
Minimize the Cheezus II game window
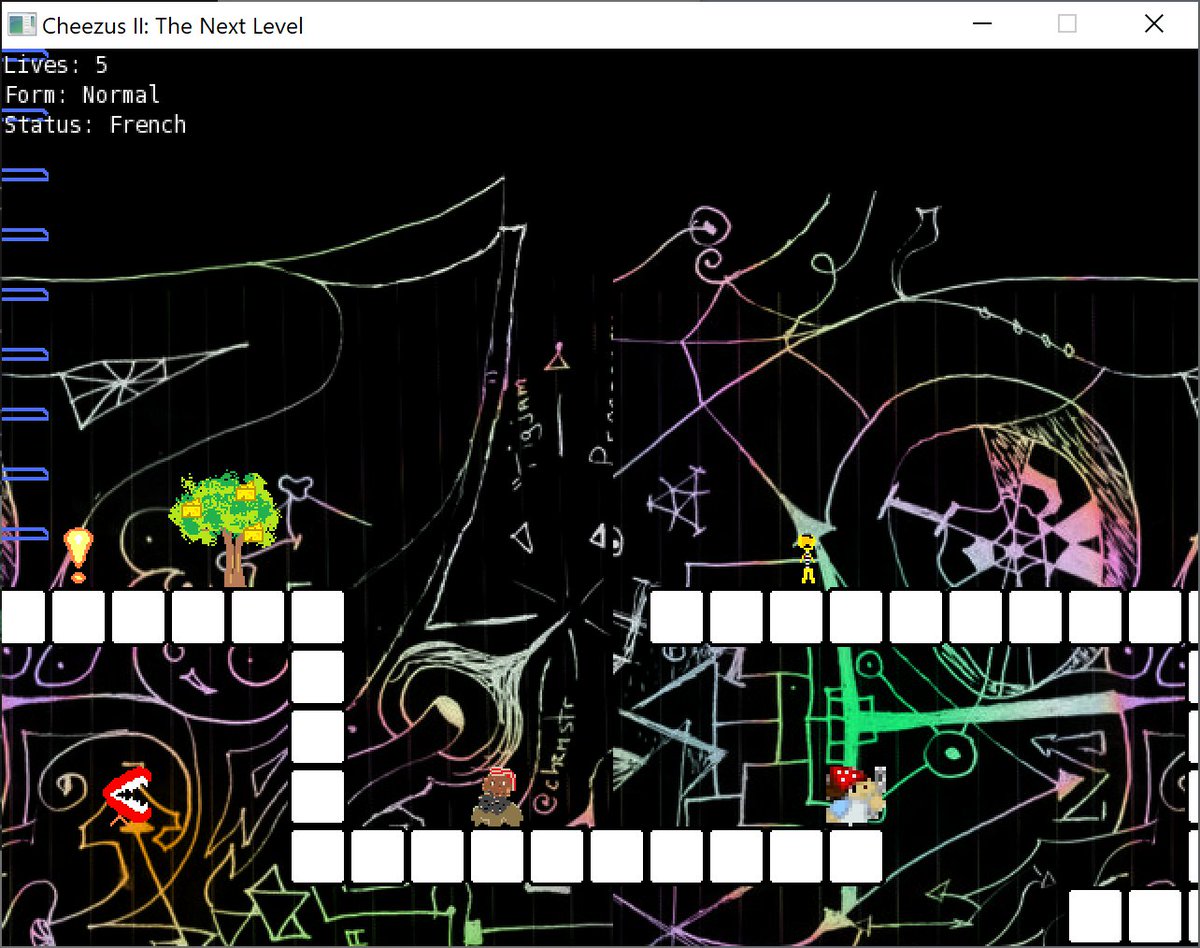pos(983,24)
